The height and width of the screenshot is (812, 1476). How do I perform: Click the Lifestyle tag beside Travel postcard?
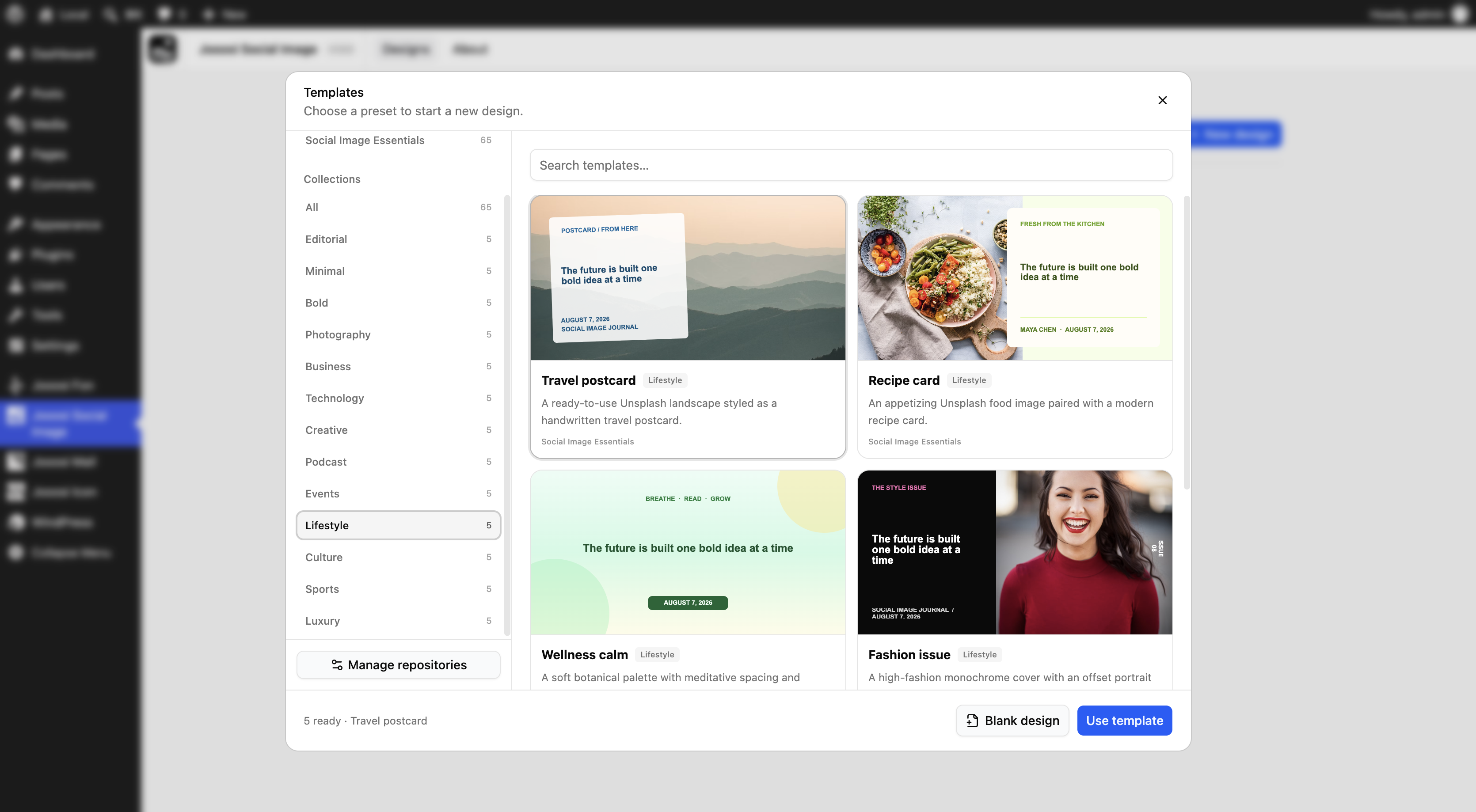pyautogui.click(x=665, y=380)
